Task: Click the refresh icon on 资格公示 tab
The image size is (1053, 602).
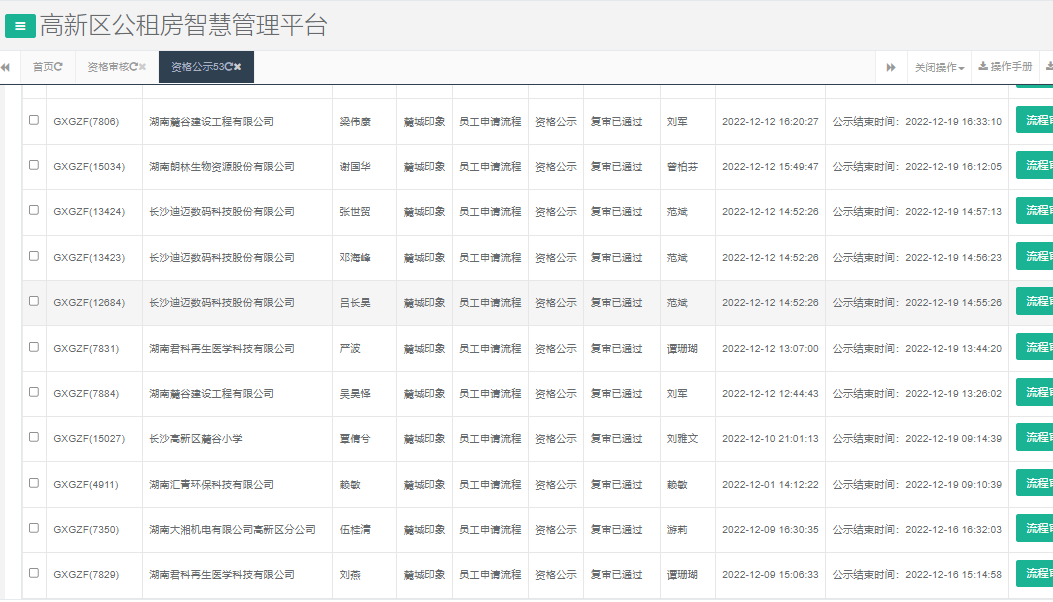Action: pos(228,68)
